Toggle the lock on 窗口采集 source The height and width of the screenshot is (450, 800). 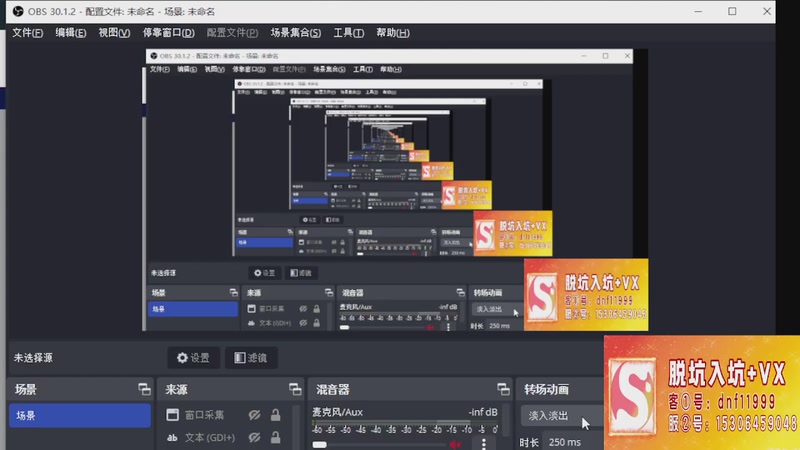(x=276, y=415)
